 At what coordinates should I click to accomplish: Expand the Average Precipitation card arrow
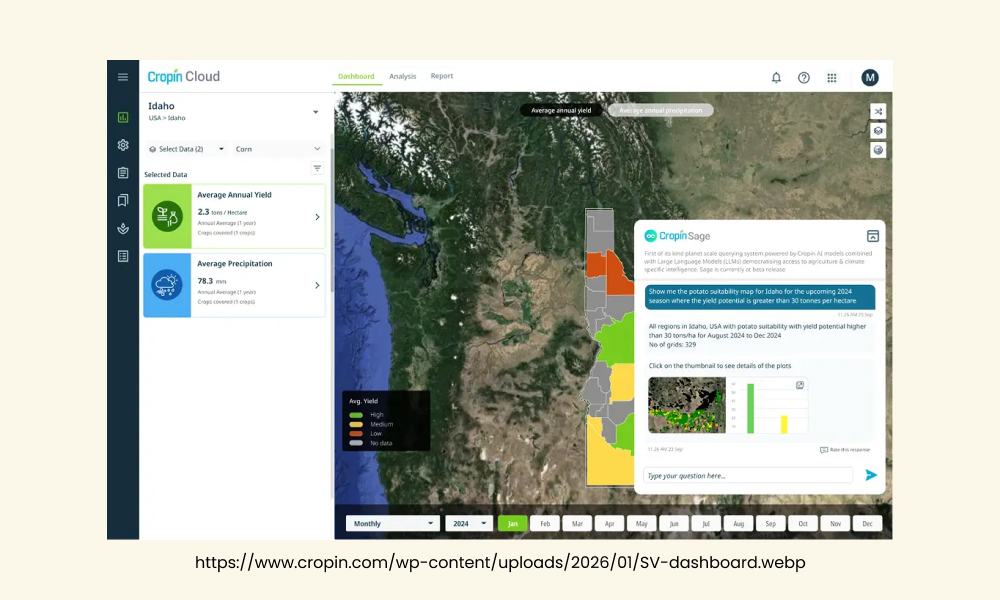(x=317, y=286)
